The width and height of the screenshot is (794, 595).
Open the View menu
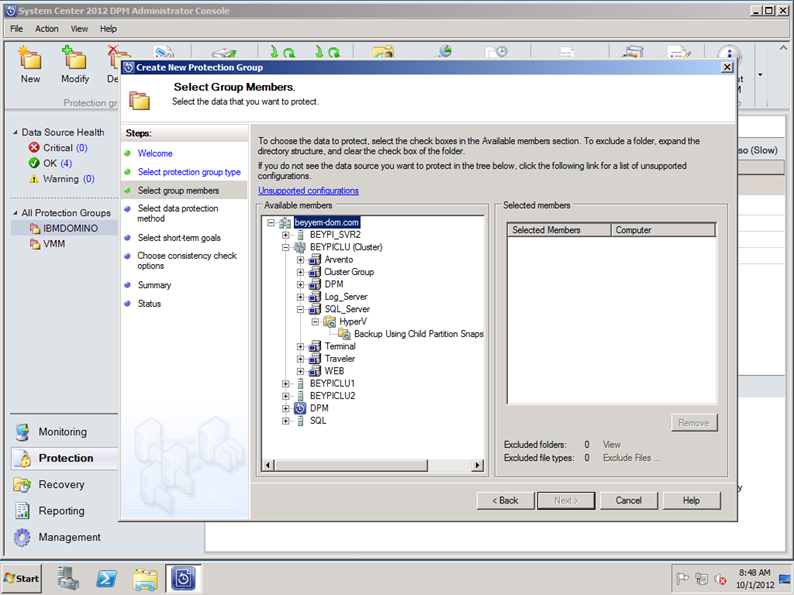coord(79,29)
